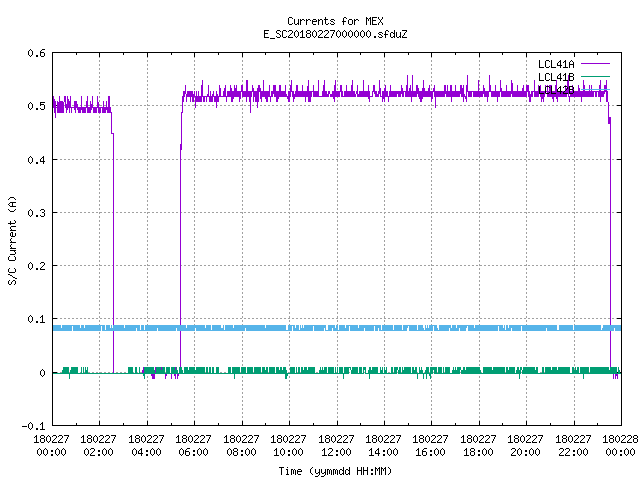Image resolution: width=640 pixels, height=480 pixels.
Task: Click the x-axis tick 180227 20:00
Action: (x=525, y=445)
